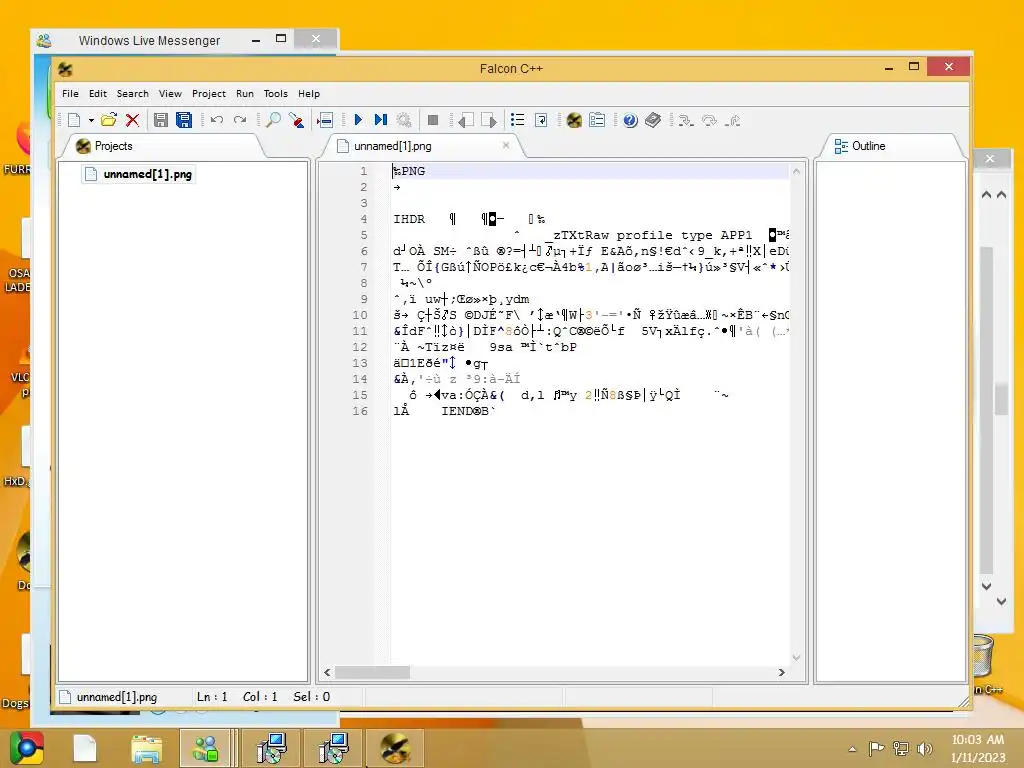Click the Stop square icon
This screenshot has height=768, width=1024.
coord(432,120)
